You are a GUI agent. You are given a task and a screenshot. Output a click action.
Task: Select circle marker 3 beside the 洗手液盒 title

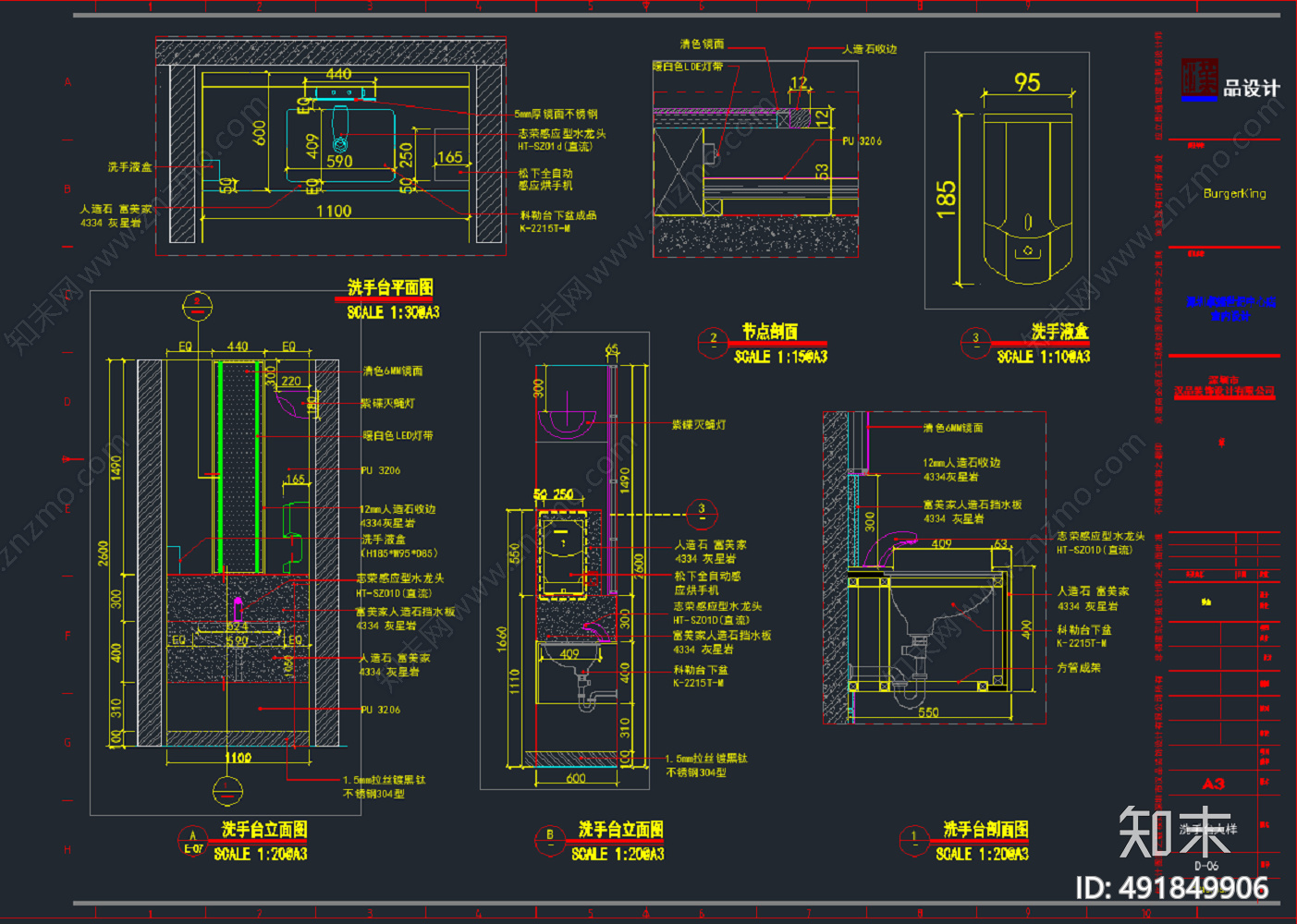click(x=975, y=341)
